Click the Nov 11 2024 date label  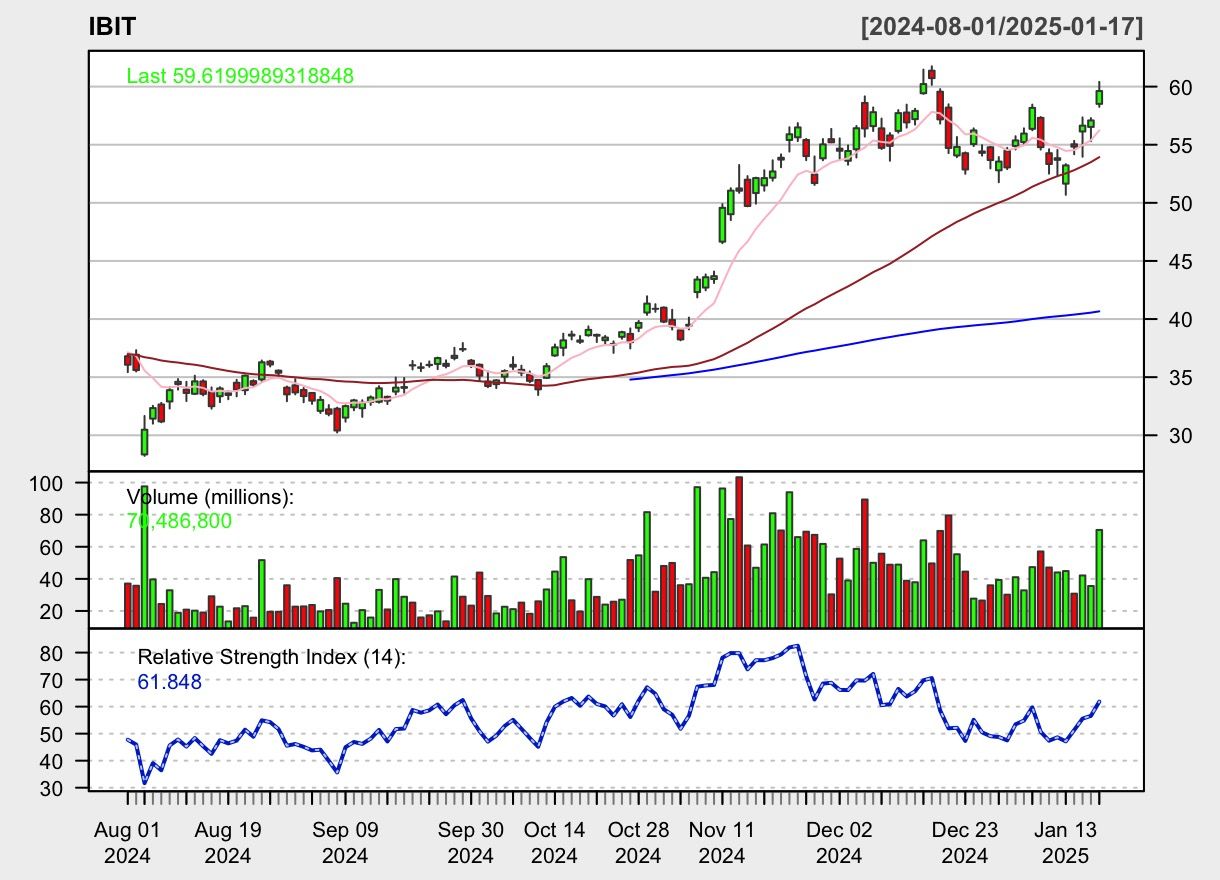[722, 843]
